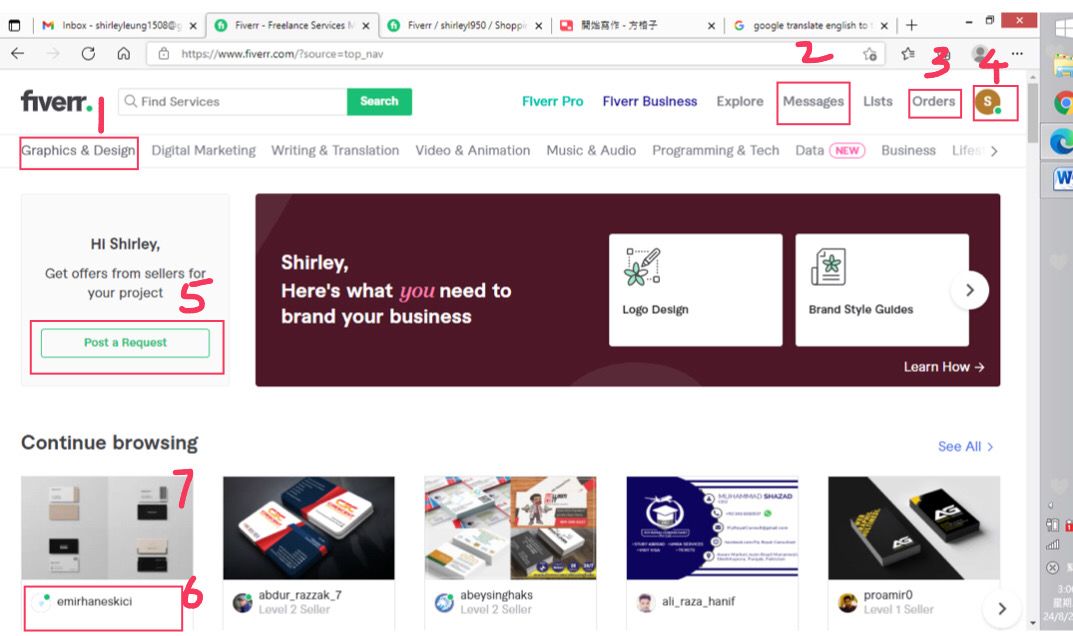The height and width of the screenshot is (636, 1073).
Task: Open Messages in the top navigation
Action: (813, 101)
